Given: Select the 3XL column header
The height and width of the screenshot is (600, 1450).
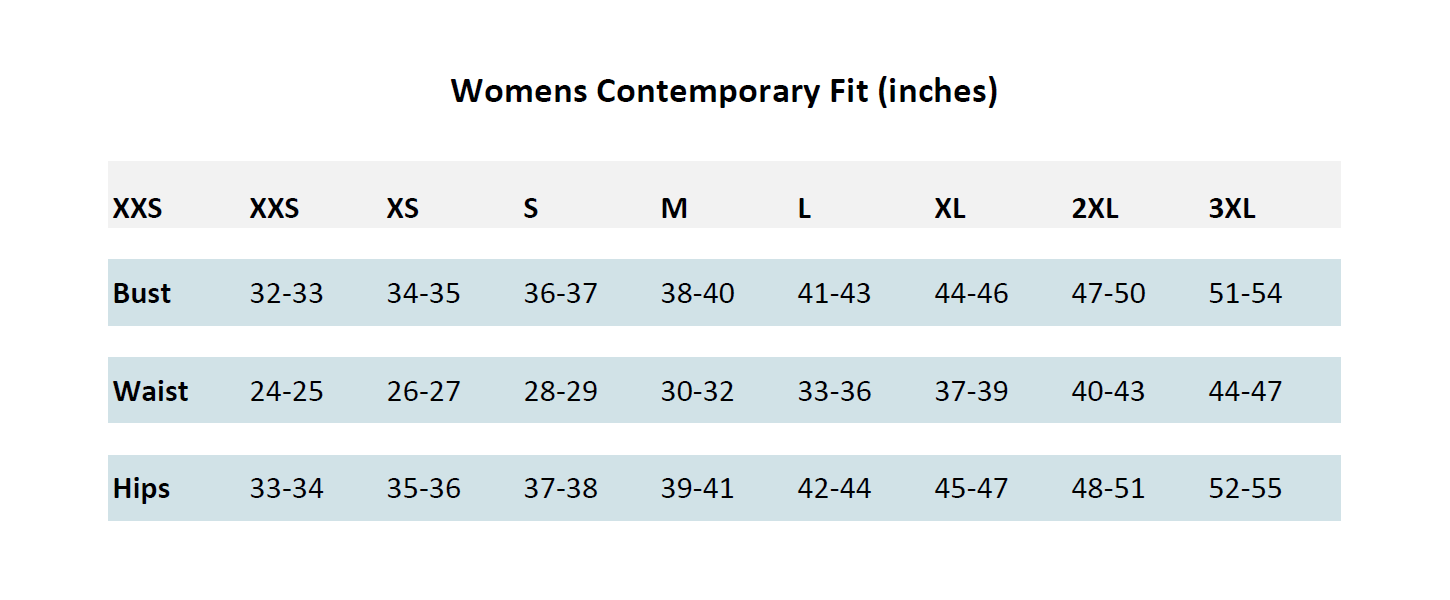Looking at the screenshot, I should pos(1232,209).
